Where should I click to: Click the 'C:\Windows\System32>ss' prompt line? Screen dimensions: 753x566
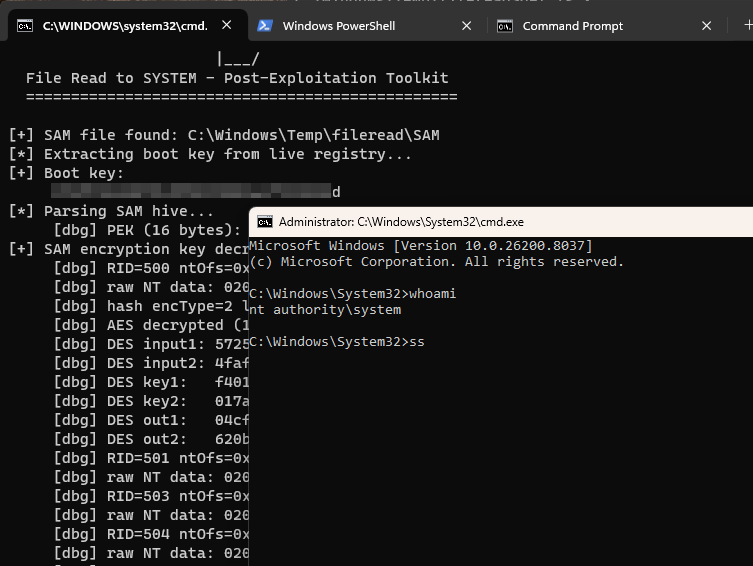click(x=337, y=342)
